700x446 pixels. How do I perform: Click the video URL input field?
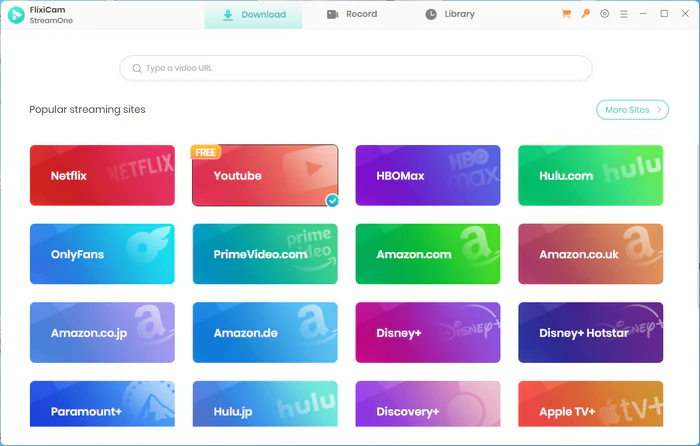[360, 68]
